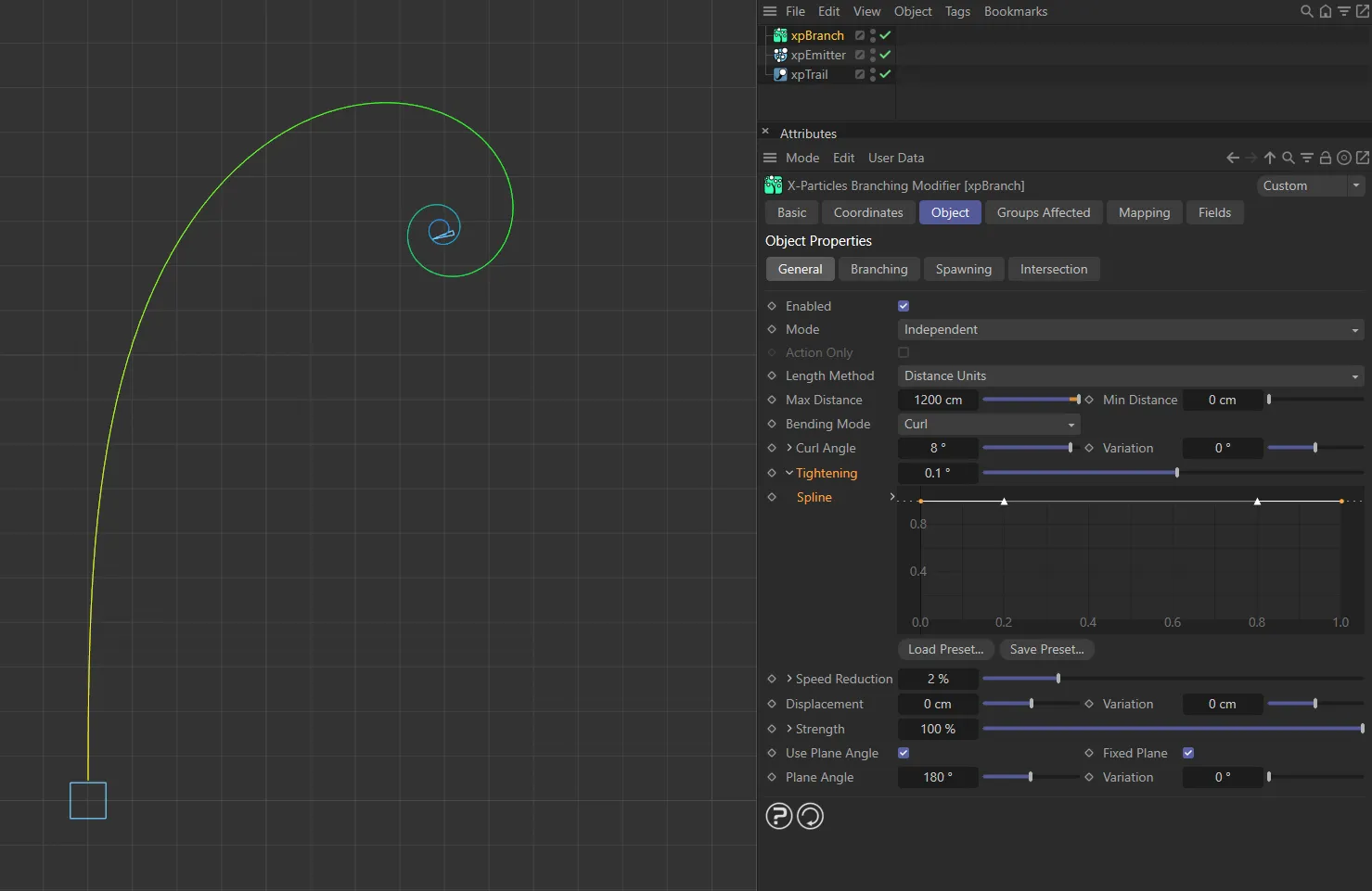Click the home icon in Object Manager
The height and width of the screenshot is (891, 1372).
coord(1325,11)
